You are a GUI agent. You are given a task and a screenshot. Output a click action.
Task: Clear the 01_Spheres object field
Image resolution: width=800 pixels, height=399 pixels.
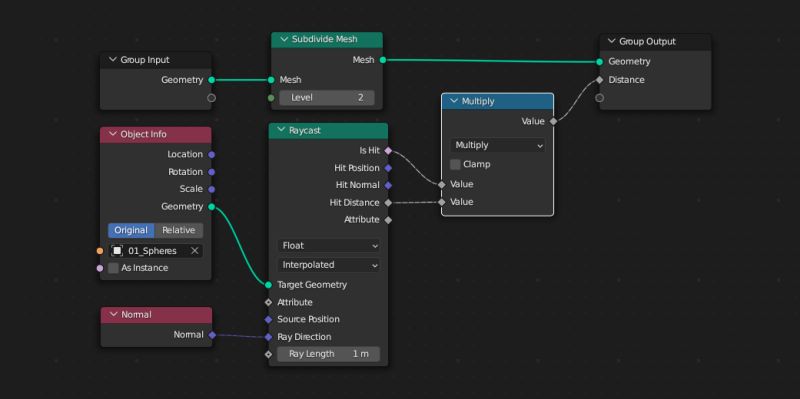(194, 251)
